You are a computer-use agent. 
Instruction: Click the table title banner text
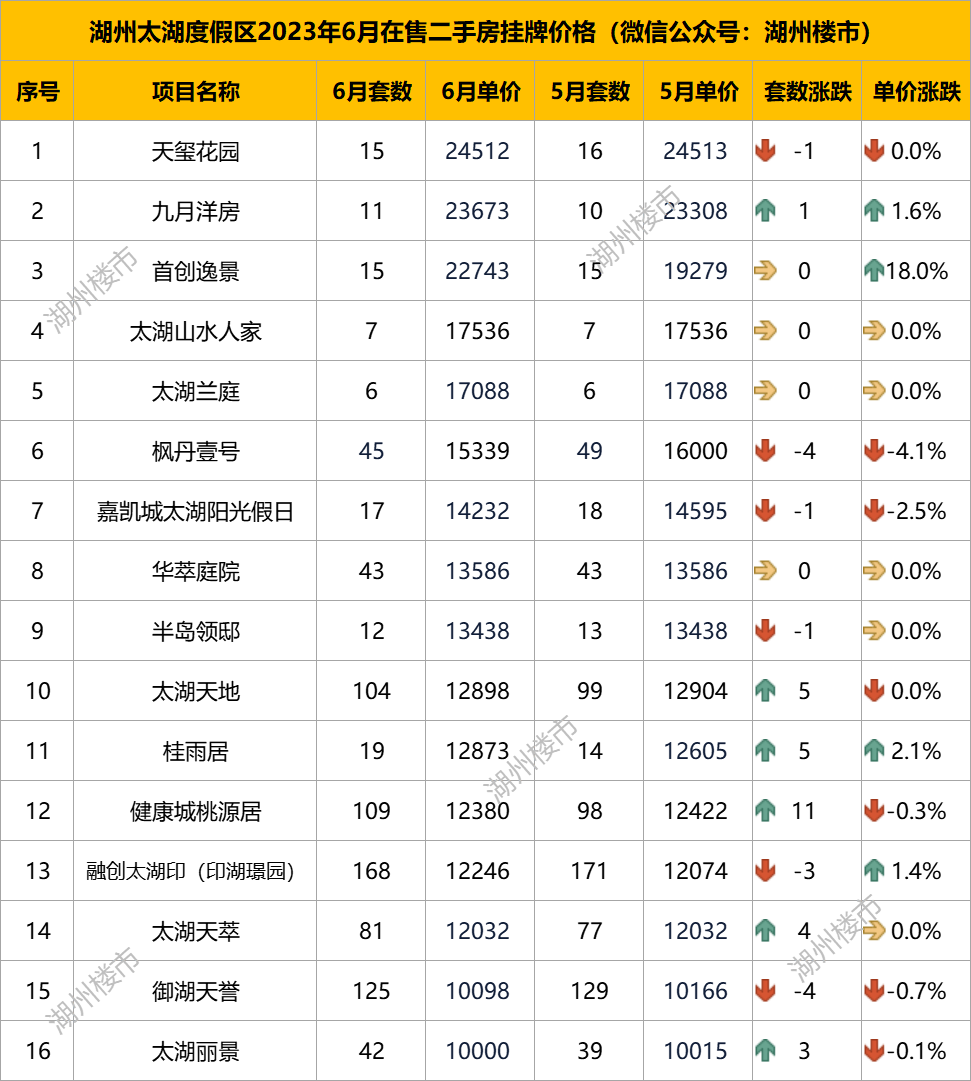pos(481,32)
